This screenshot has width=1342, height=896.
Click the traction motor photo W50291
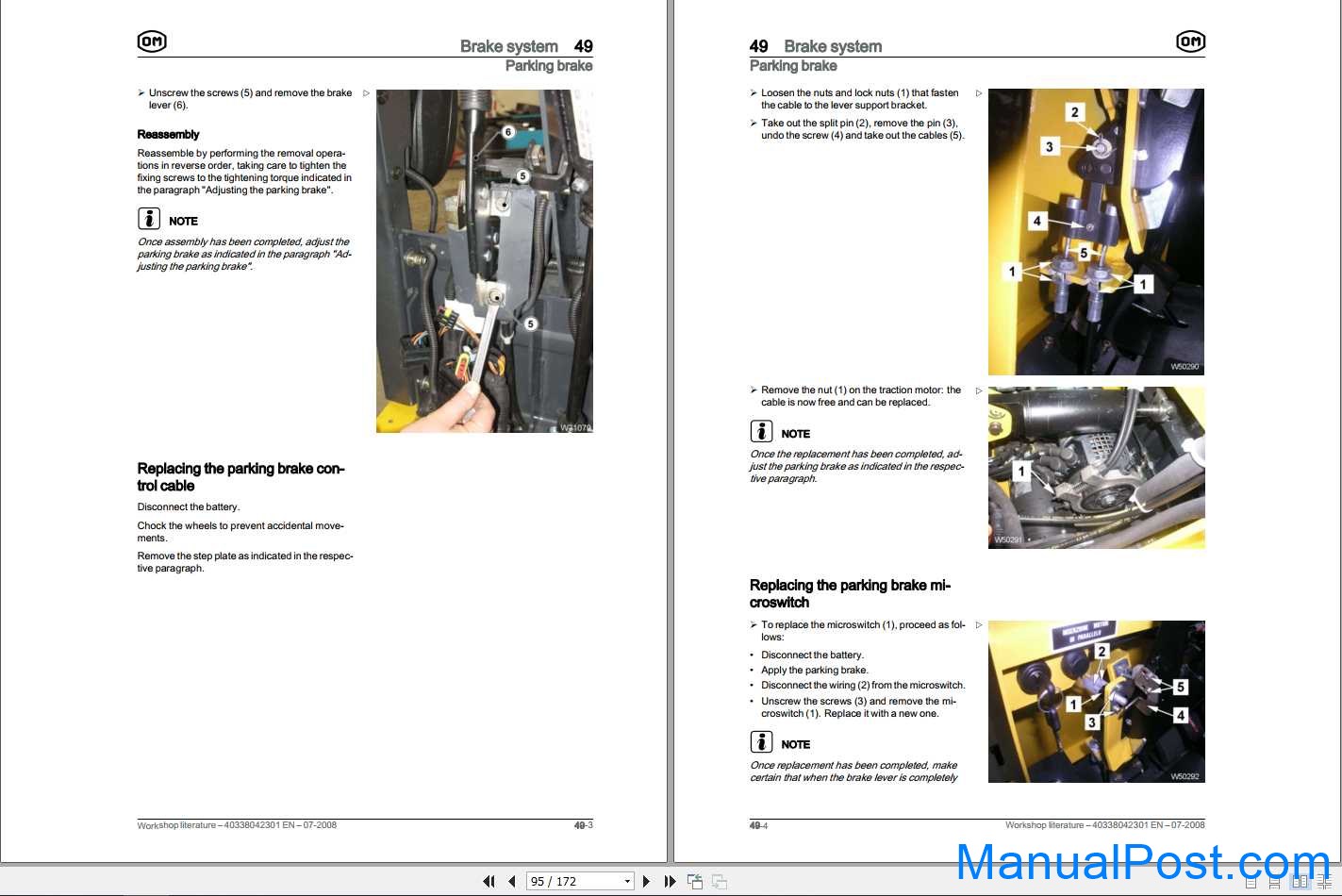pos(1096,468)
